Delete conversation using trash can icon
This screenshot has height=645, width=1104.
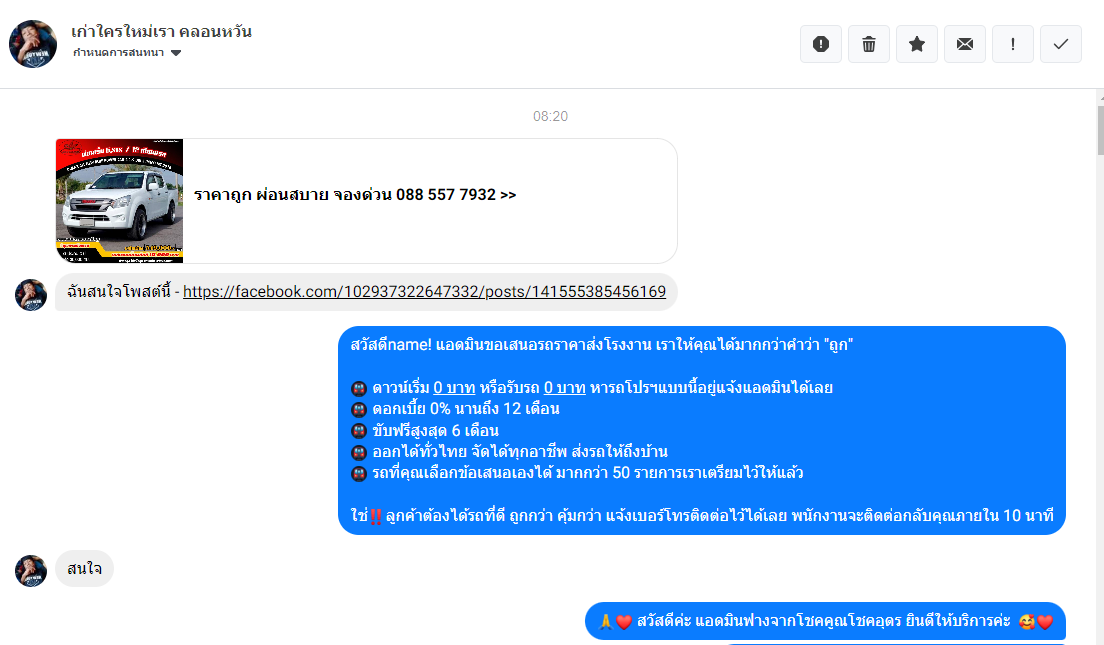click(x=869, y=44)
